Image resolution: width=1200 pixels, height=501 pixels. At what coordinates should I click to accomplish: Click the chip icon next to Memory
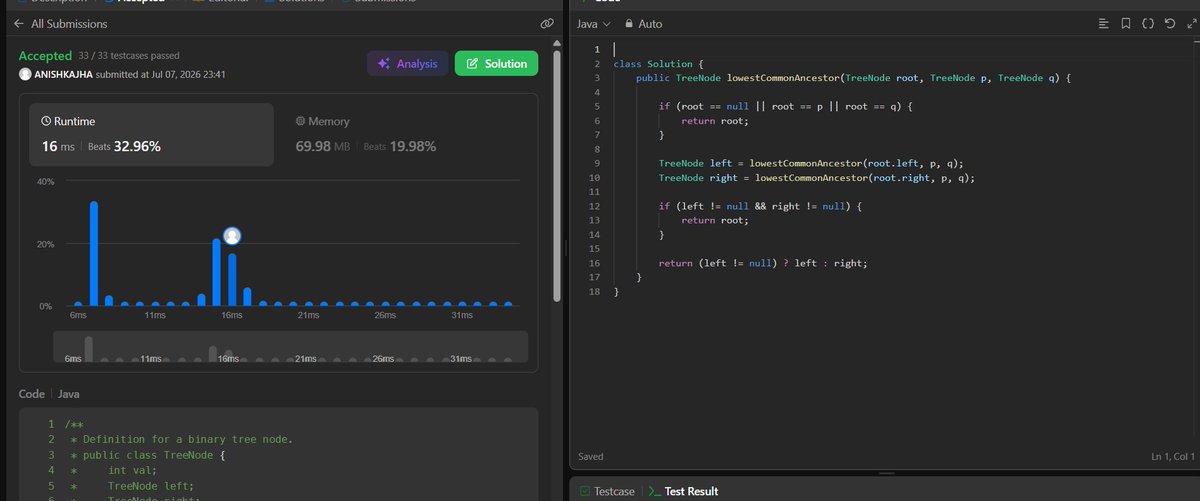300,121
